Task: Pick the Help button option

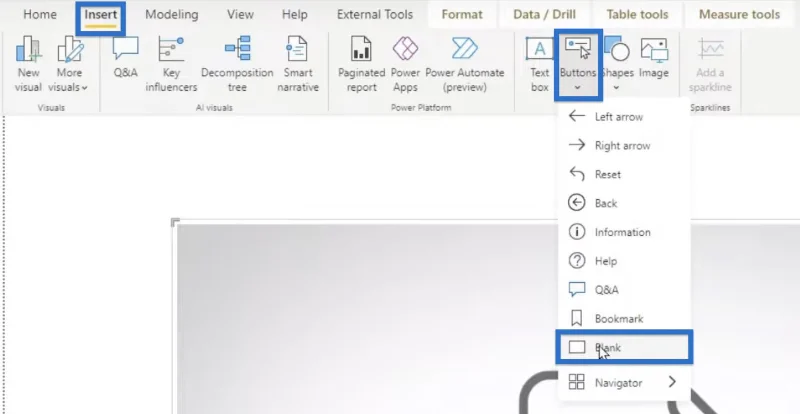Action: coord(624,261)
